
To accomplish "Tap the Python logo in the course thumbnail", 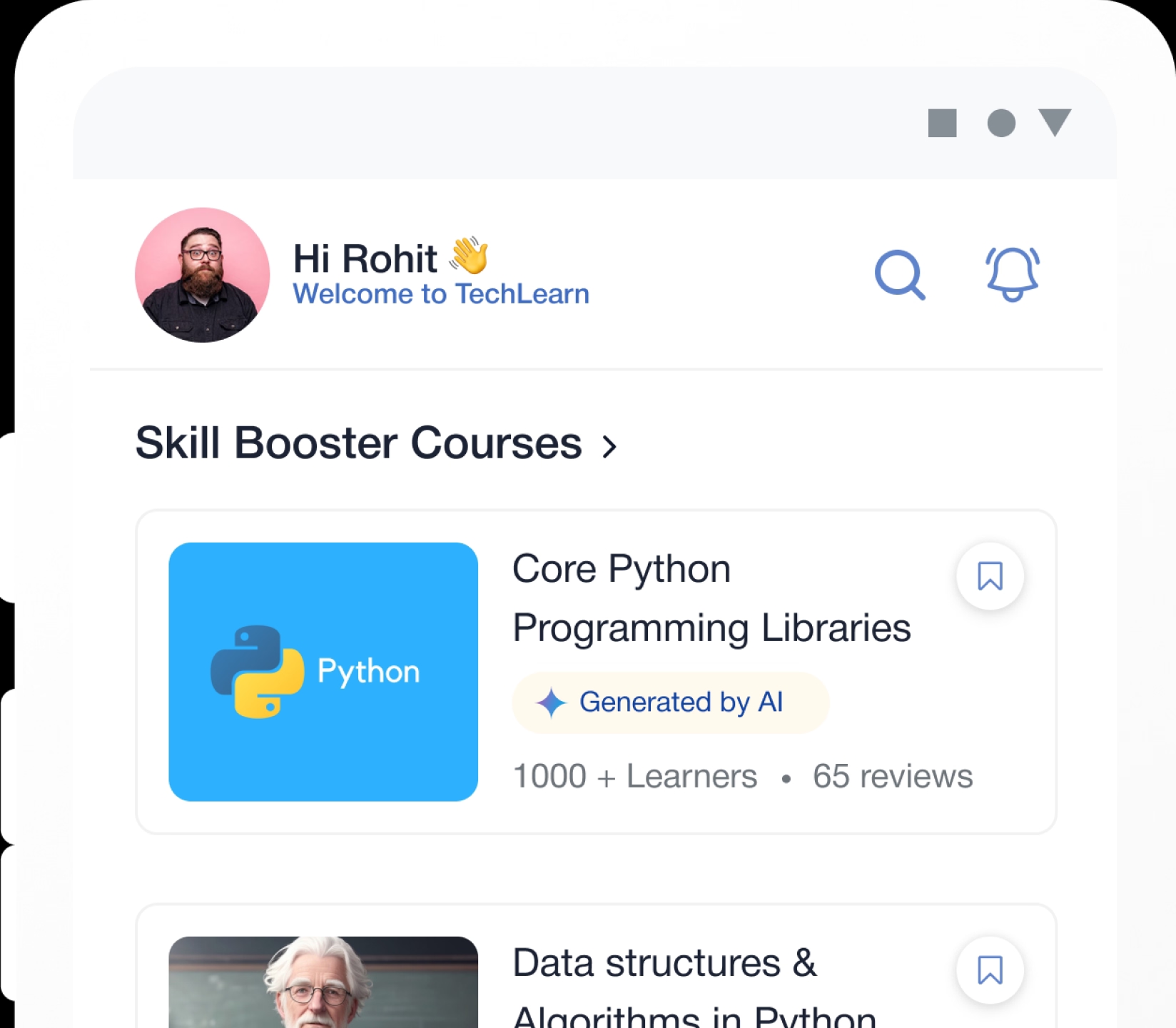I will pyautogui.click(x=257, y=671).
